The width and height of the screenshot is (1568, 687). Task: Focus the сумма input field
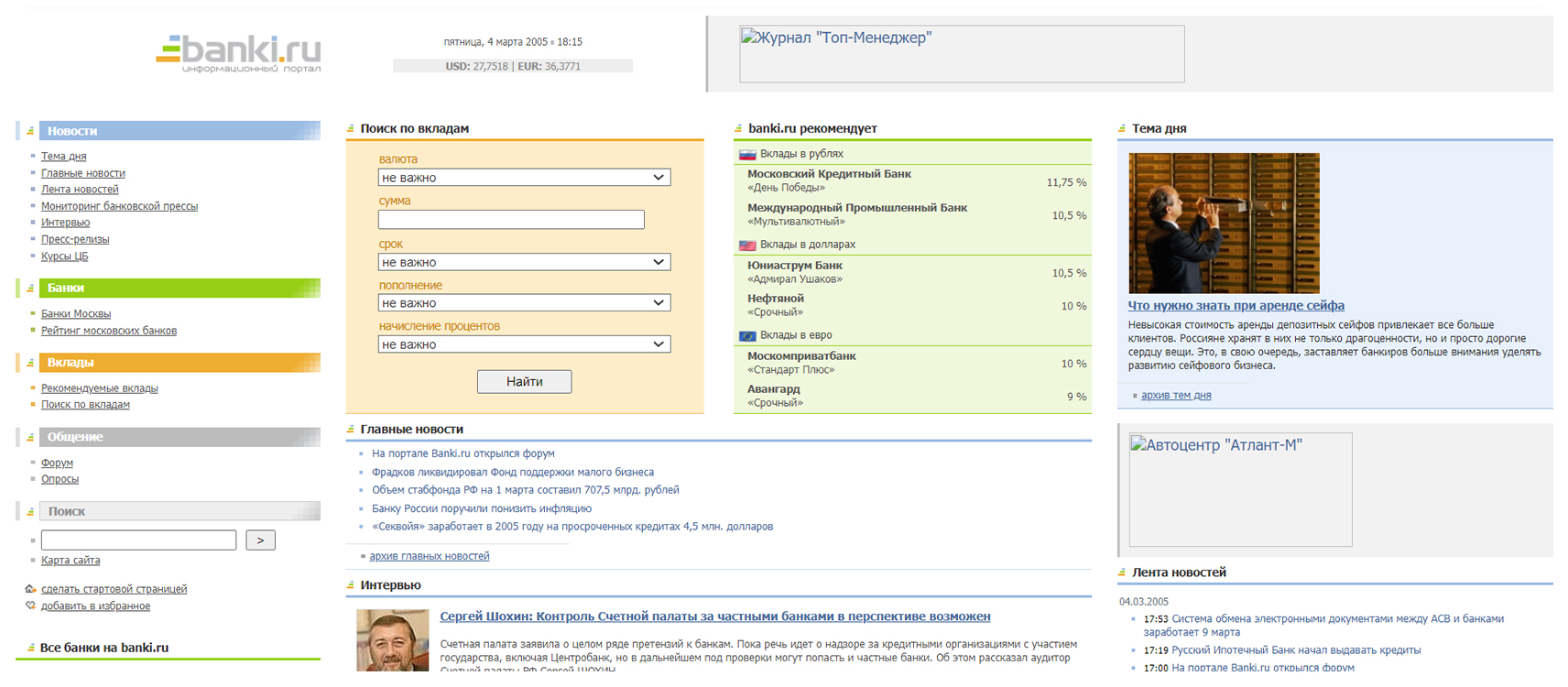click(511, 220)
